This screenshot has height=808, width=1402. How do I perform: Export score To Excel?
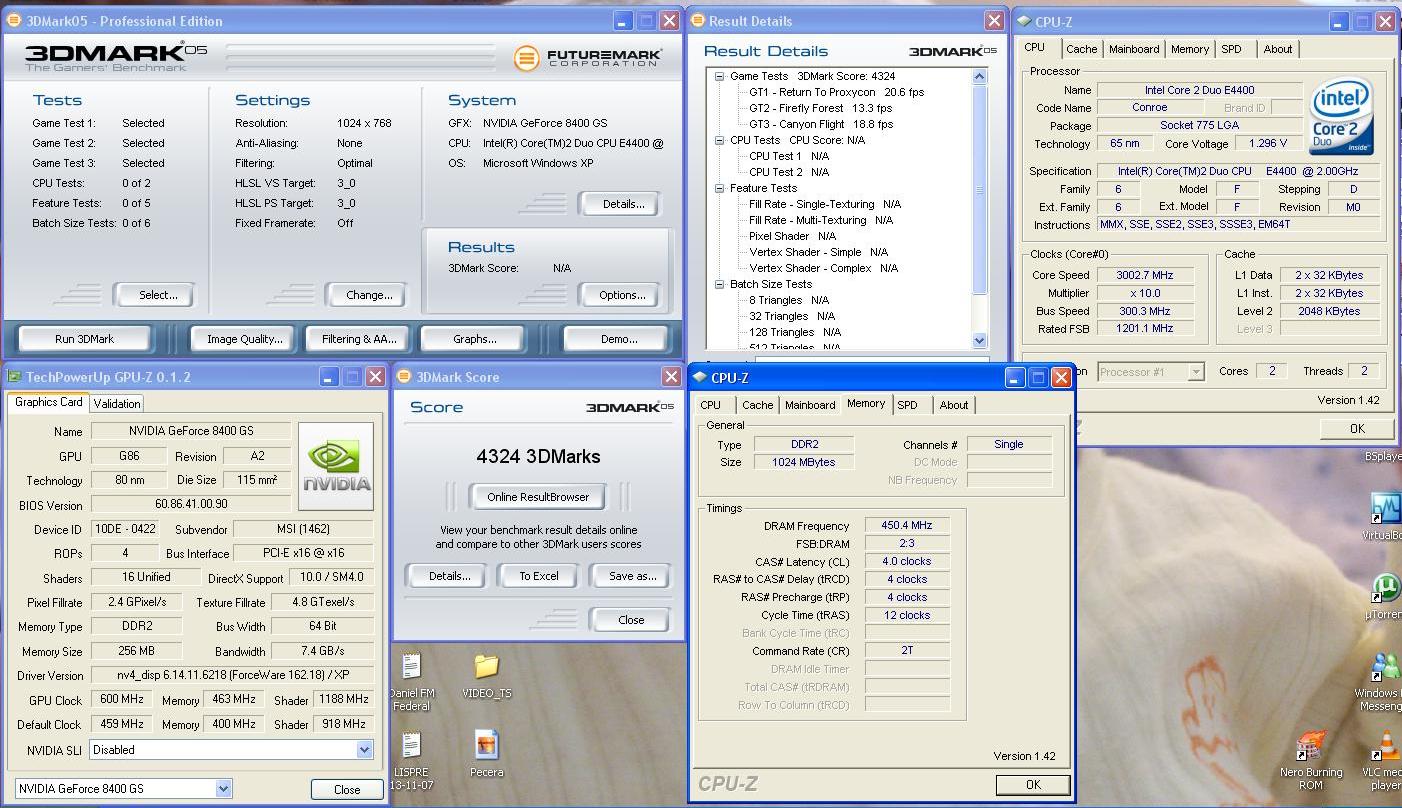pos(538,576)
